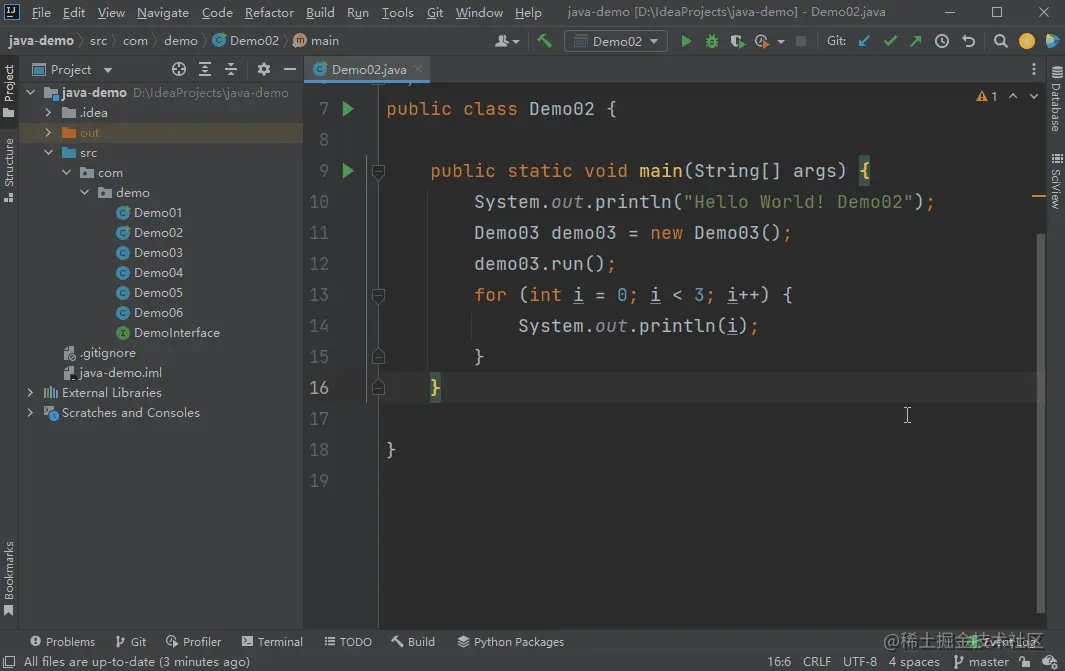The height and width of the screenshot is (671, 1065).
Task: Click the UTF-8 encoding in status bar
Action: (859, 661)
